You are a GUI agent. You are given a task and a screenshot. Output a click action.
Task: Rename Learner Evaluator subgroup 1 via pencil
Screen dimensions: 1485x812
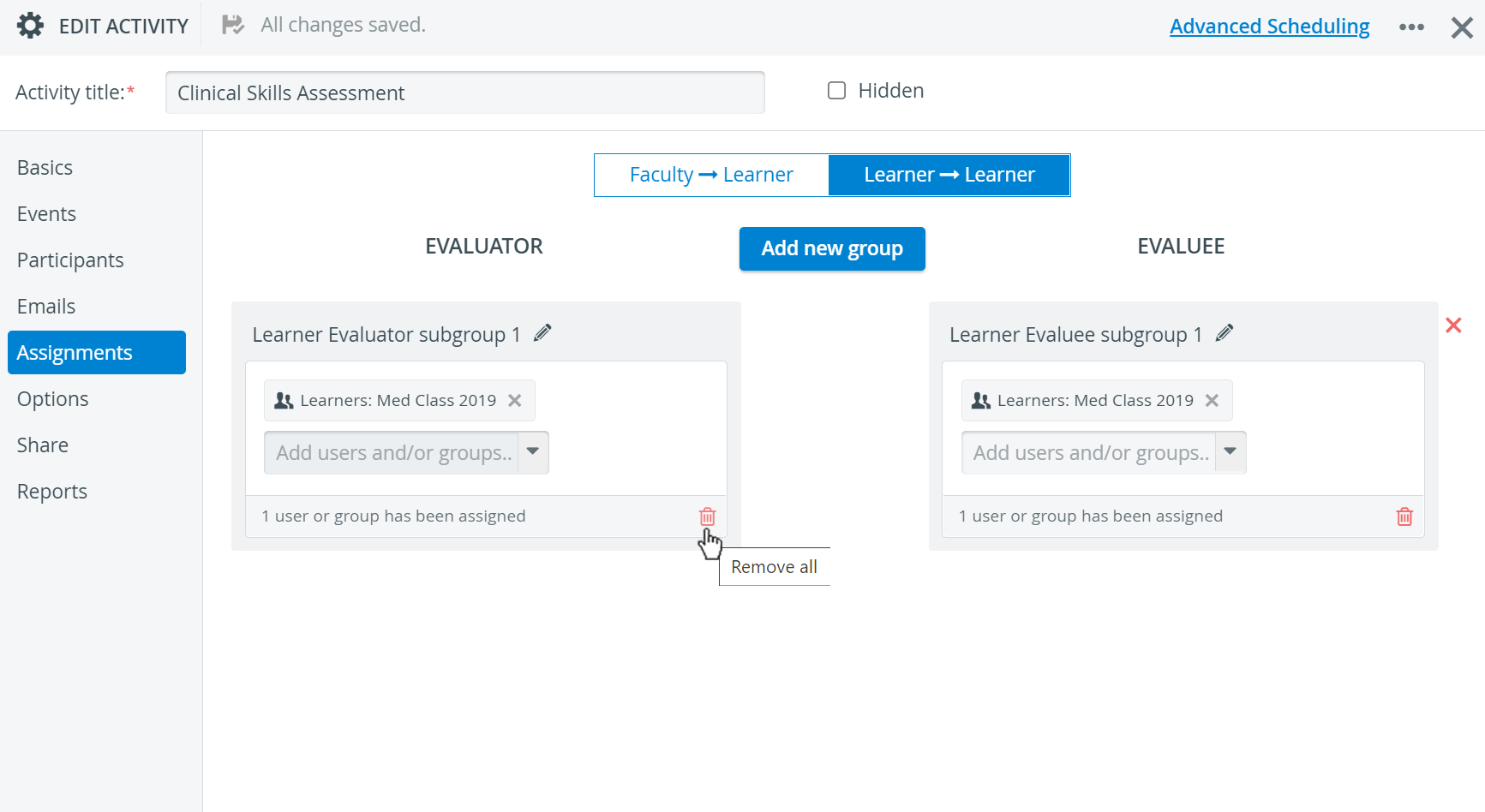542,333
